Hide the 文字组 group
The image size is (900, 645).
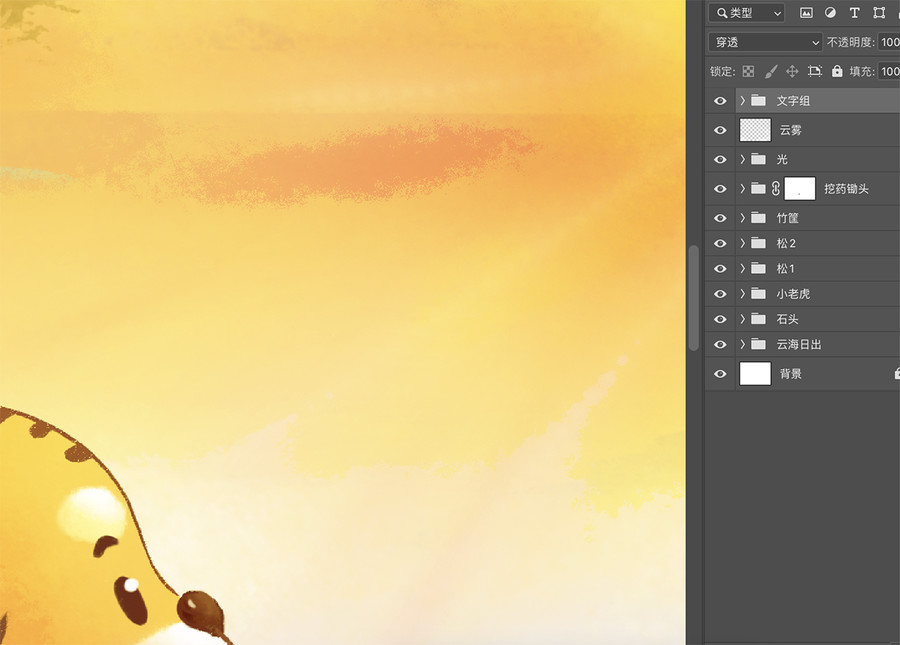pyautogui.click(x=720, y=101)
